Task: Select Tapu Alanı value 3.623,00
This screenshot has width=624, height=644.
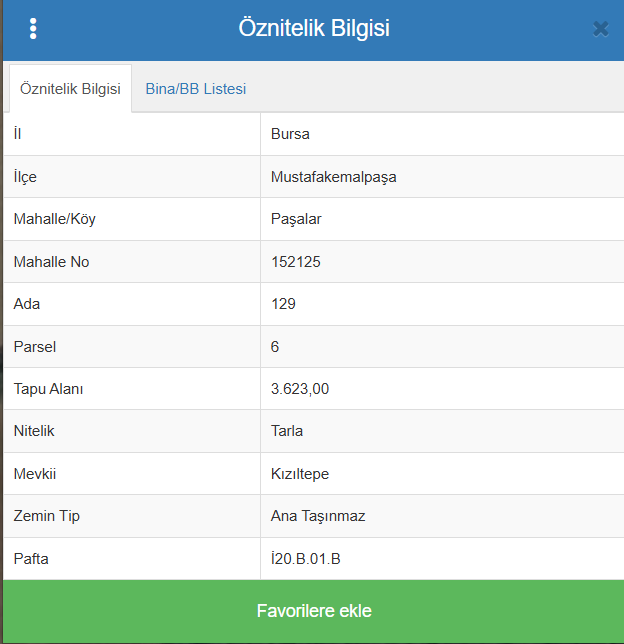Action: point(300,389)
